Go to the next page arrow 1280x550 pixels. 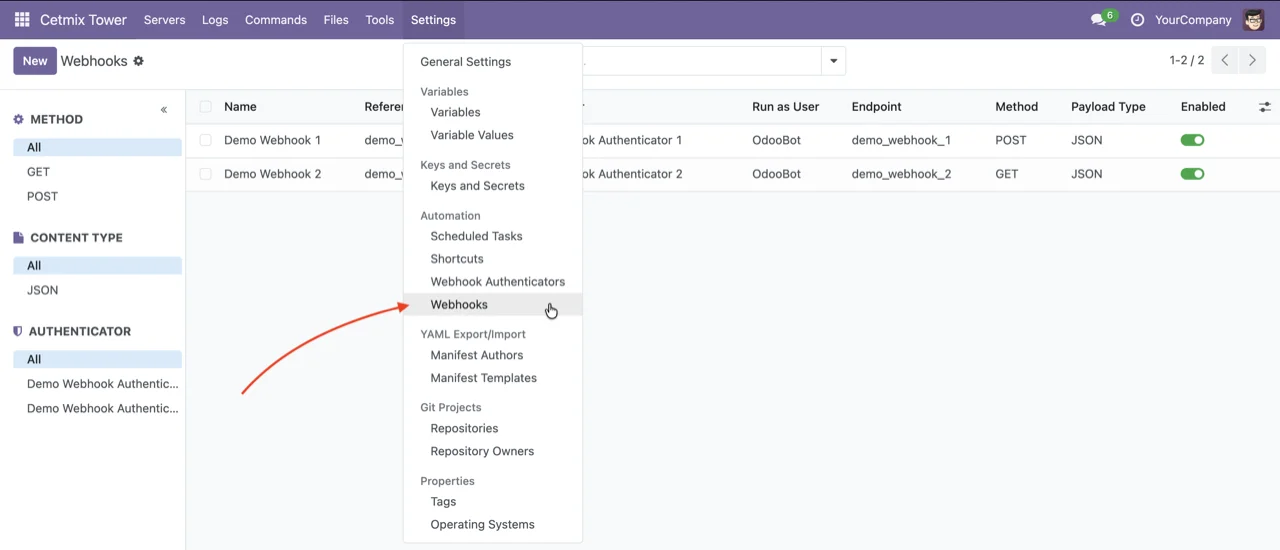tap(1252, 61)
